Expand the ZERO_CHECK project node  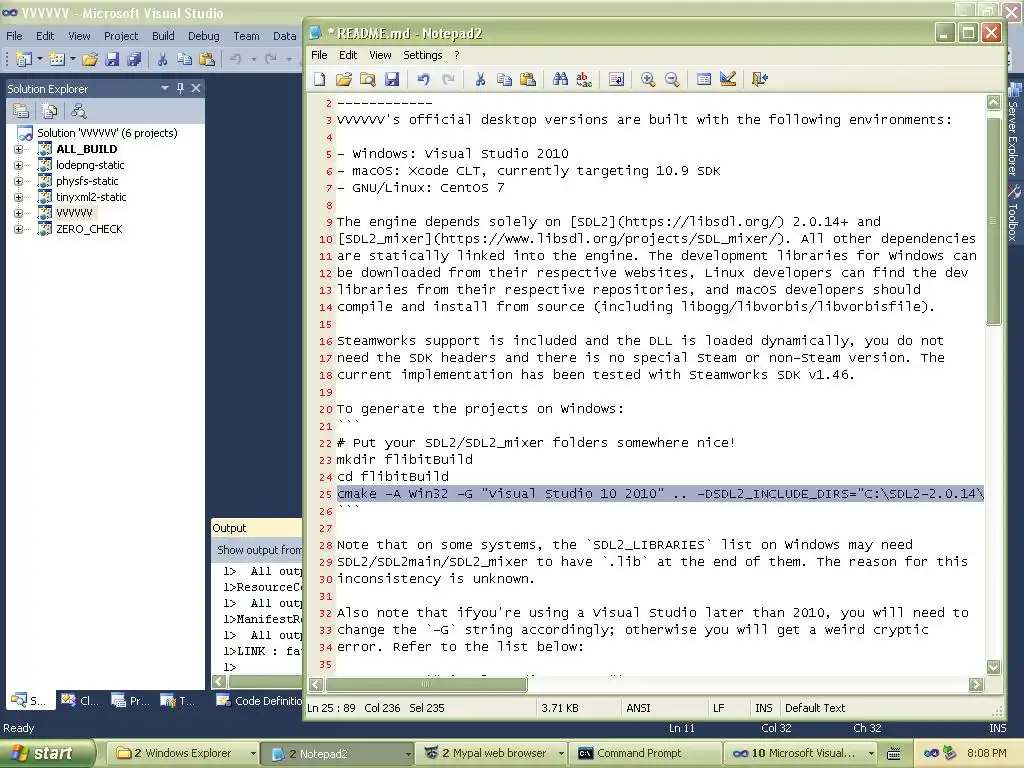18,229
